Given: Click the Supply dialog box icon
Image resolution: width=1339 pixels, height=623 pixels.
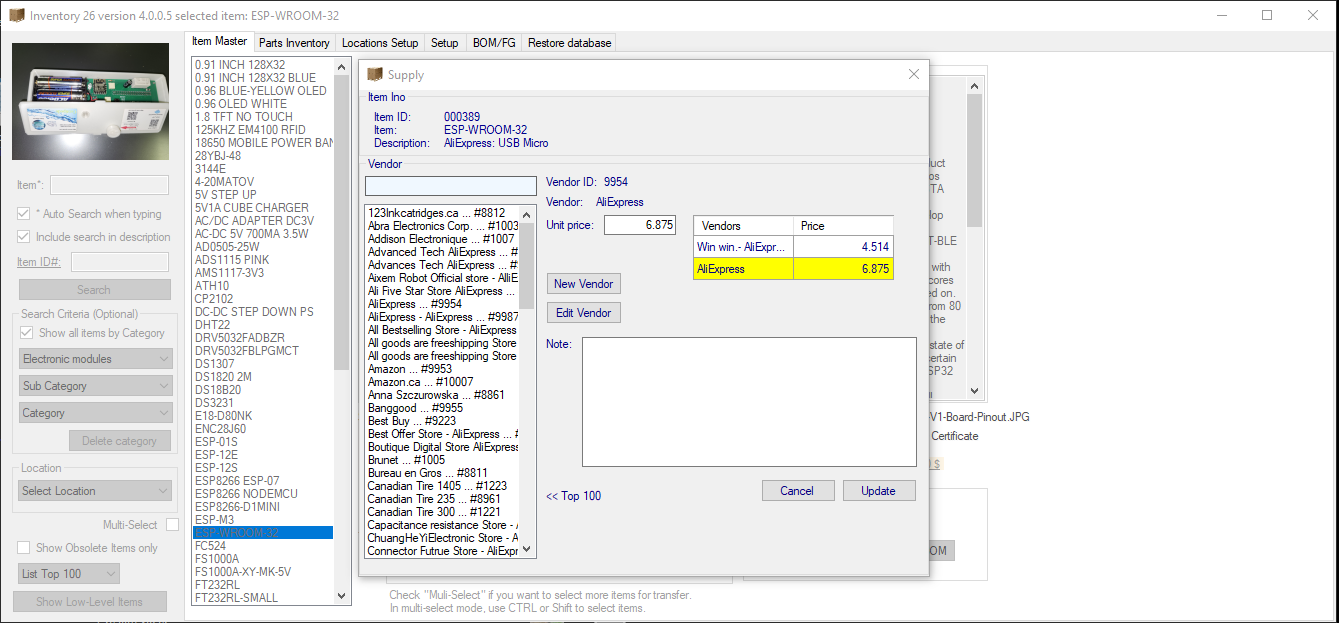Looking at the screenshot, I should click(375, 74).
